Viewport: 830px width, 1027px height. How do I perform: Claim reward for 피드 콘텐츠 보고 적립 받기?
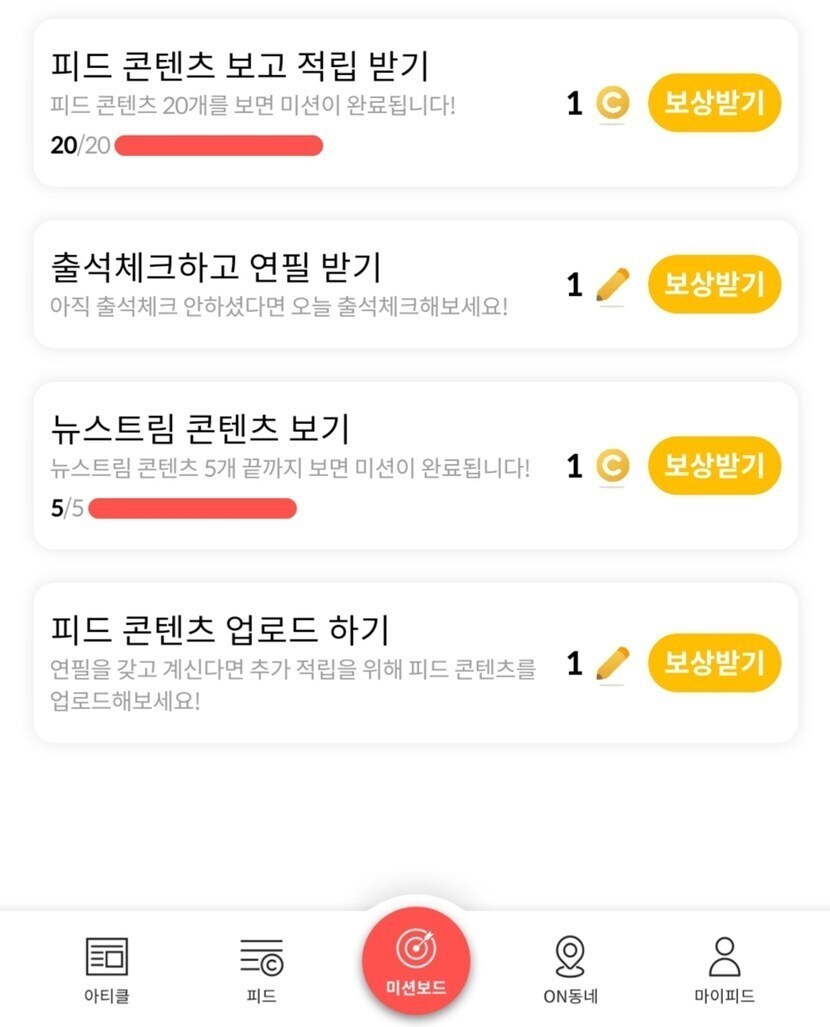point(714,103)
